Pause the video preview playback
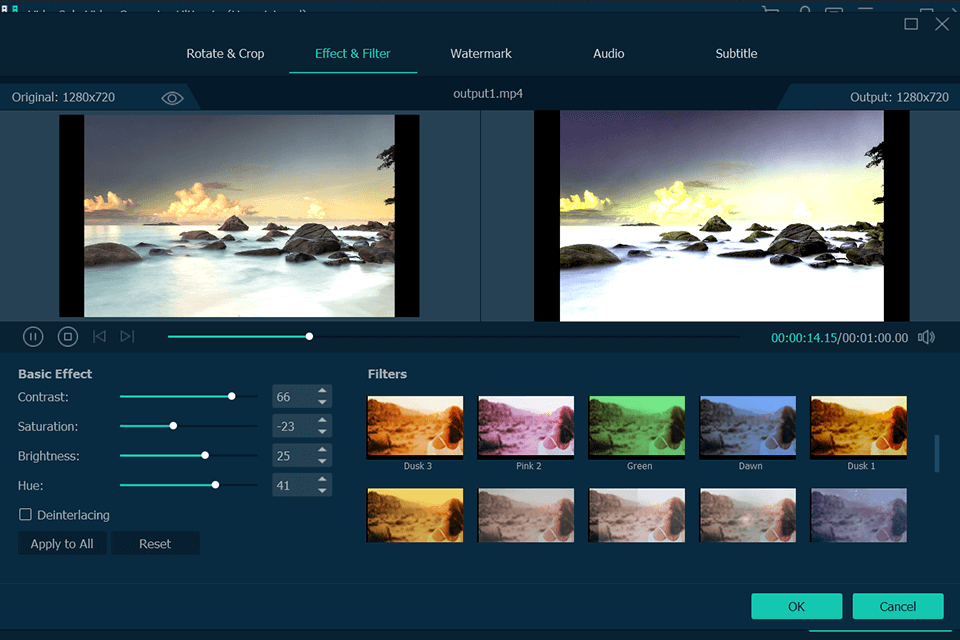Image resolution: width=960 pixels, height=640 pixels. [x=33, y=337]
